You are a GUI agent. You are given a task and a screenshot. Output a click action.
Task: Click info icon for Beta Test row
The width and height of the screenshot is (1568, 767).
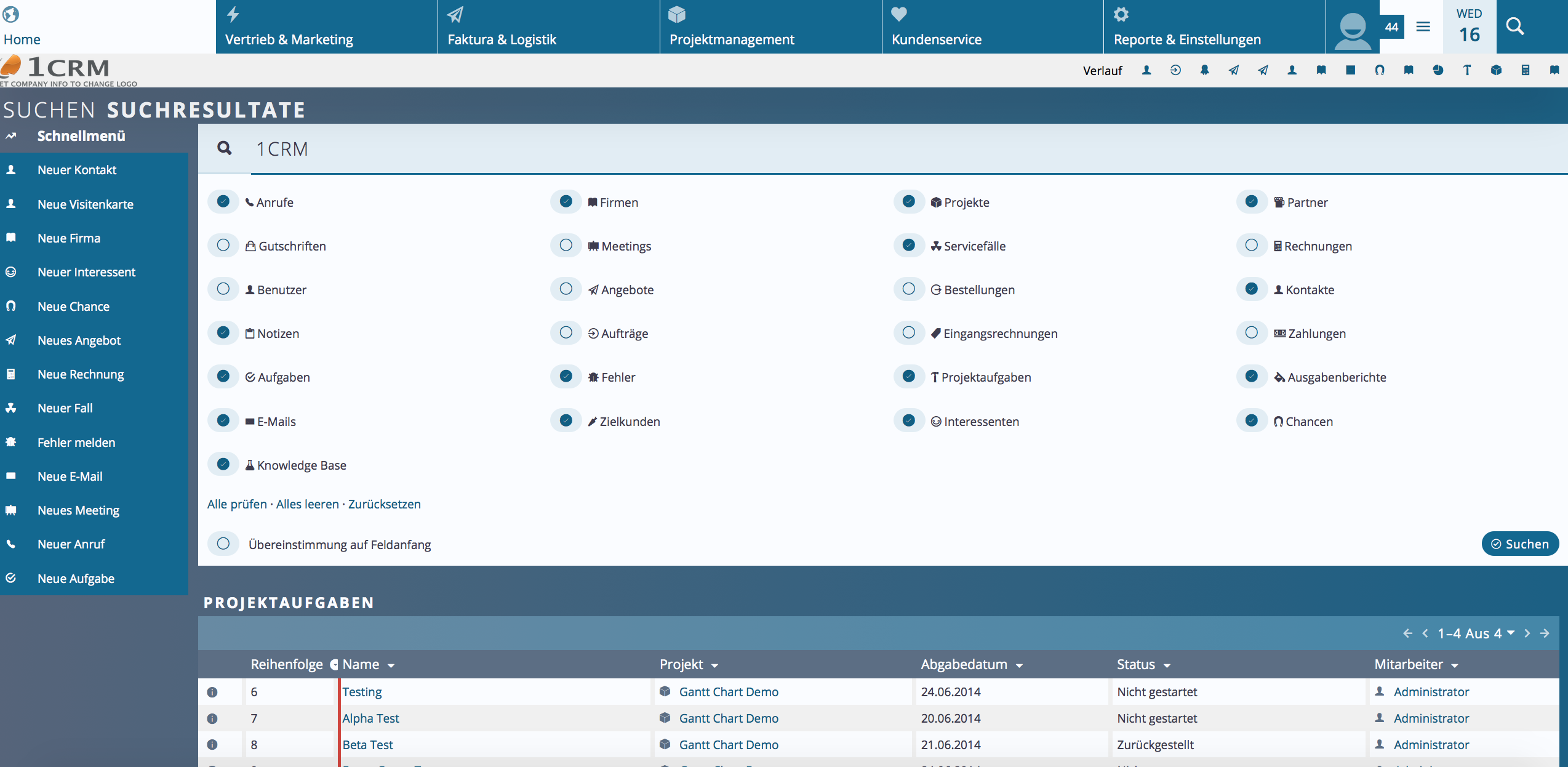click(x=212, y=745)
